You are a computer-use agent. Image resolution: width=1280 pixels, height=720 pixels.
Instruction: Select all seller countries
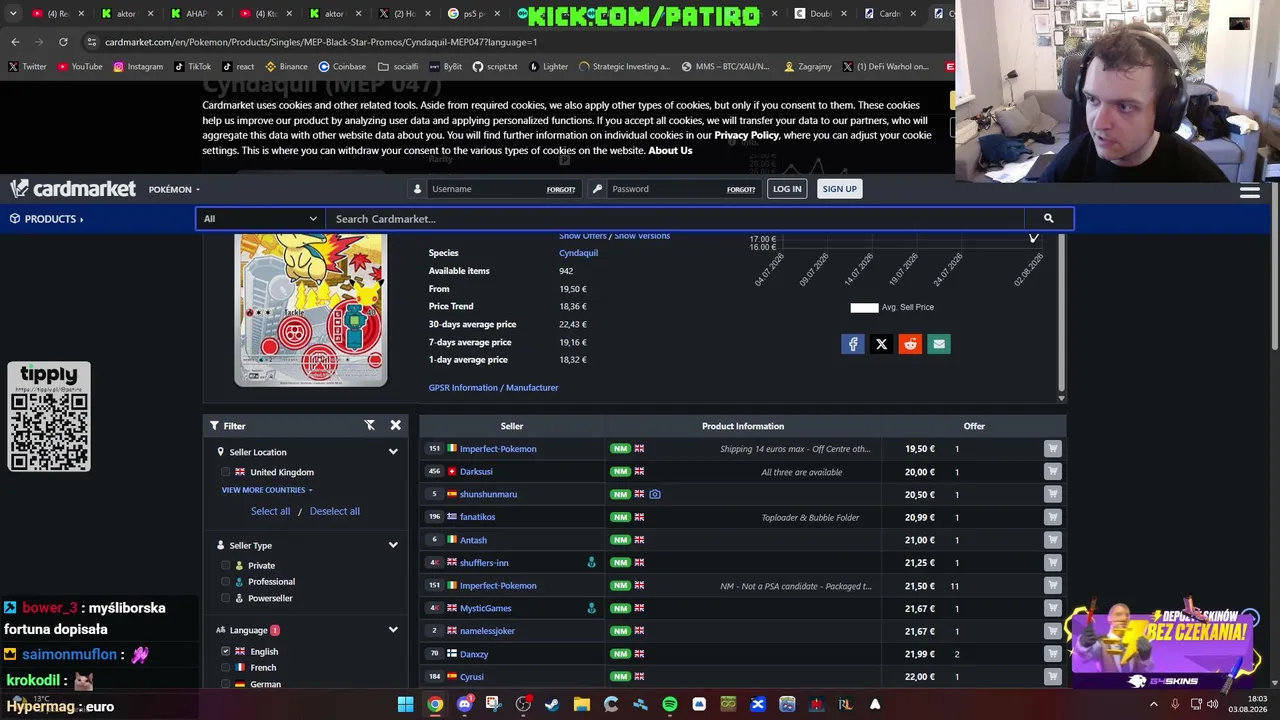270,511
